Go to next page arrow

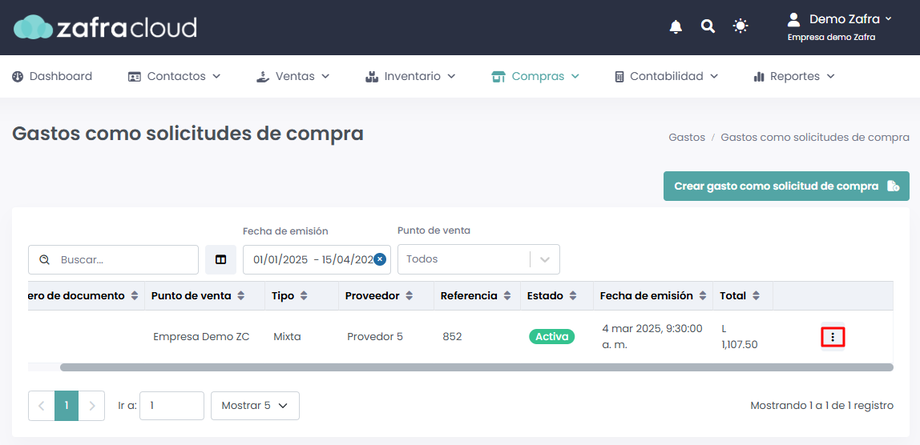pos(92,406)
